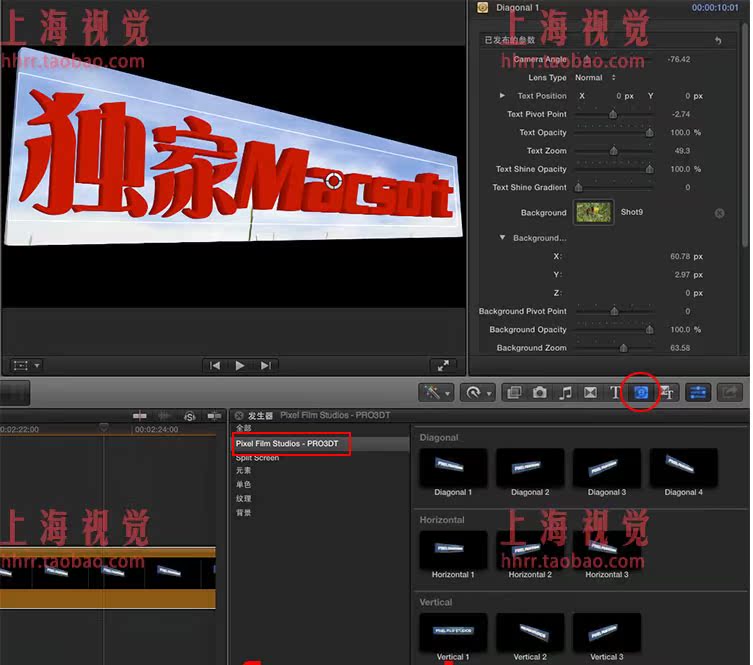Collapse the Background position group
Screen dimensions: 753x665
pyautogui.click(x=502, y=237)
